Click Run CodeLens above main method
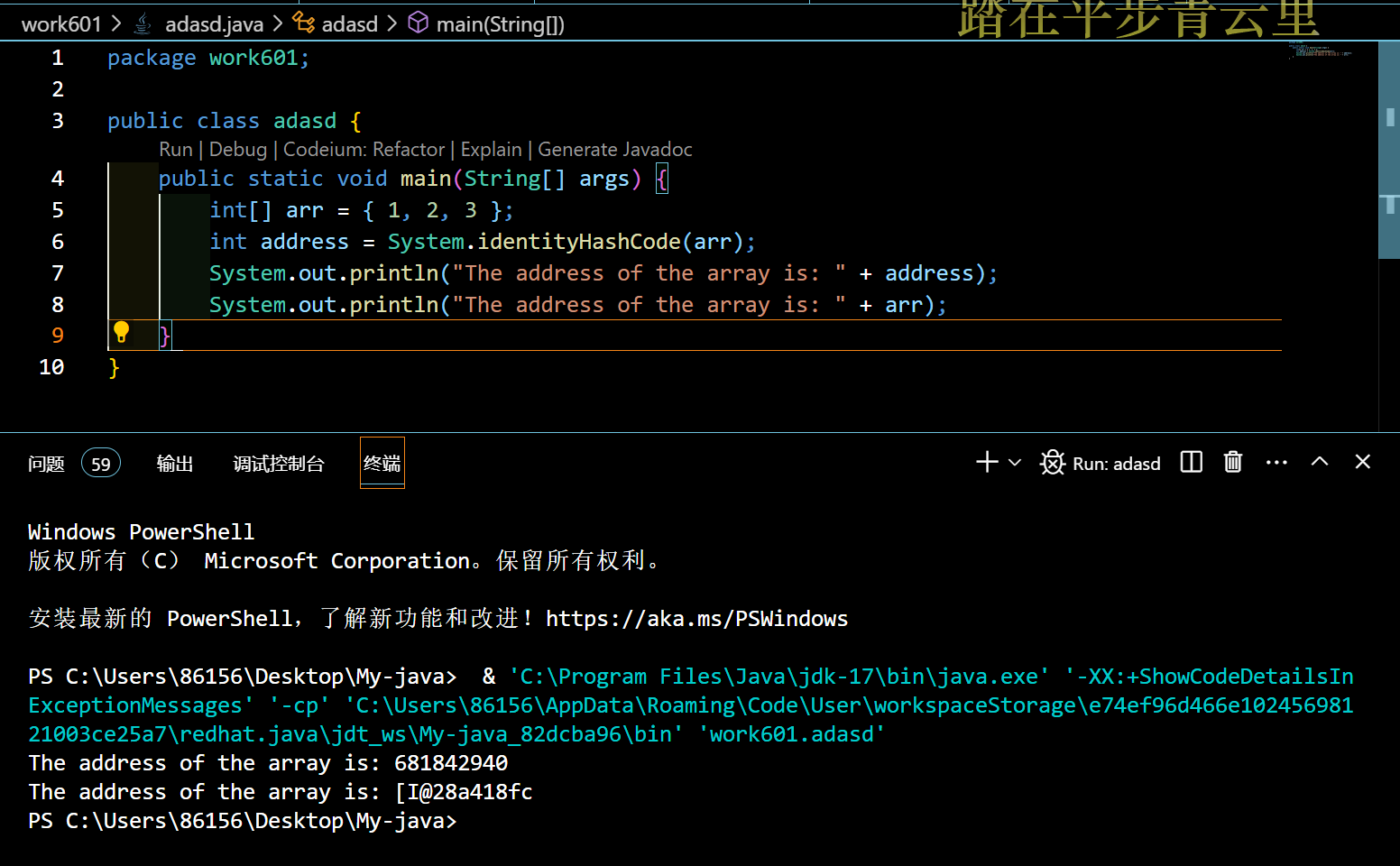Viewport: 1400px width, 866px height. pyautogui.click(x=176, y=150)
